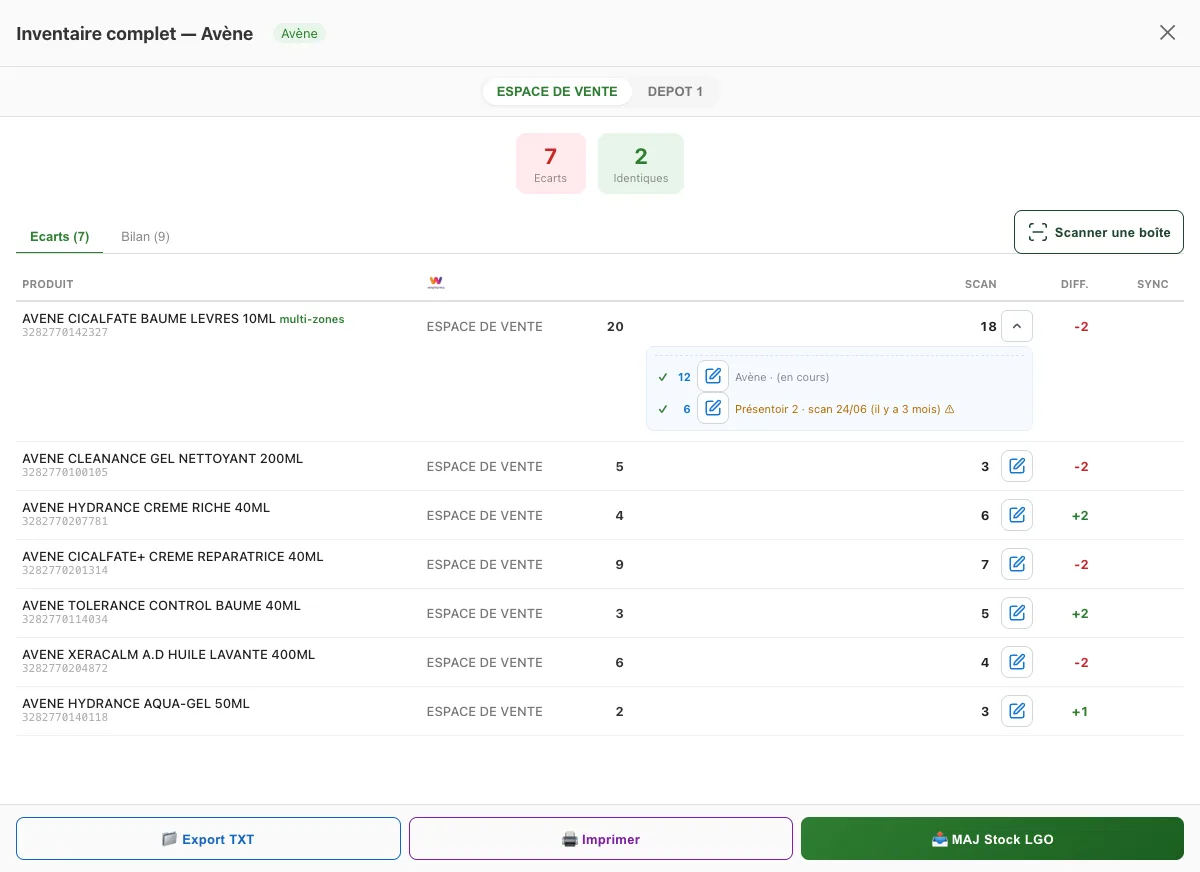Screen dimensions: 1200x872
Task: Select product name AVENE CICALFATE BAUME LEVRES 10ML
Action: pos(149,319)
